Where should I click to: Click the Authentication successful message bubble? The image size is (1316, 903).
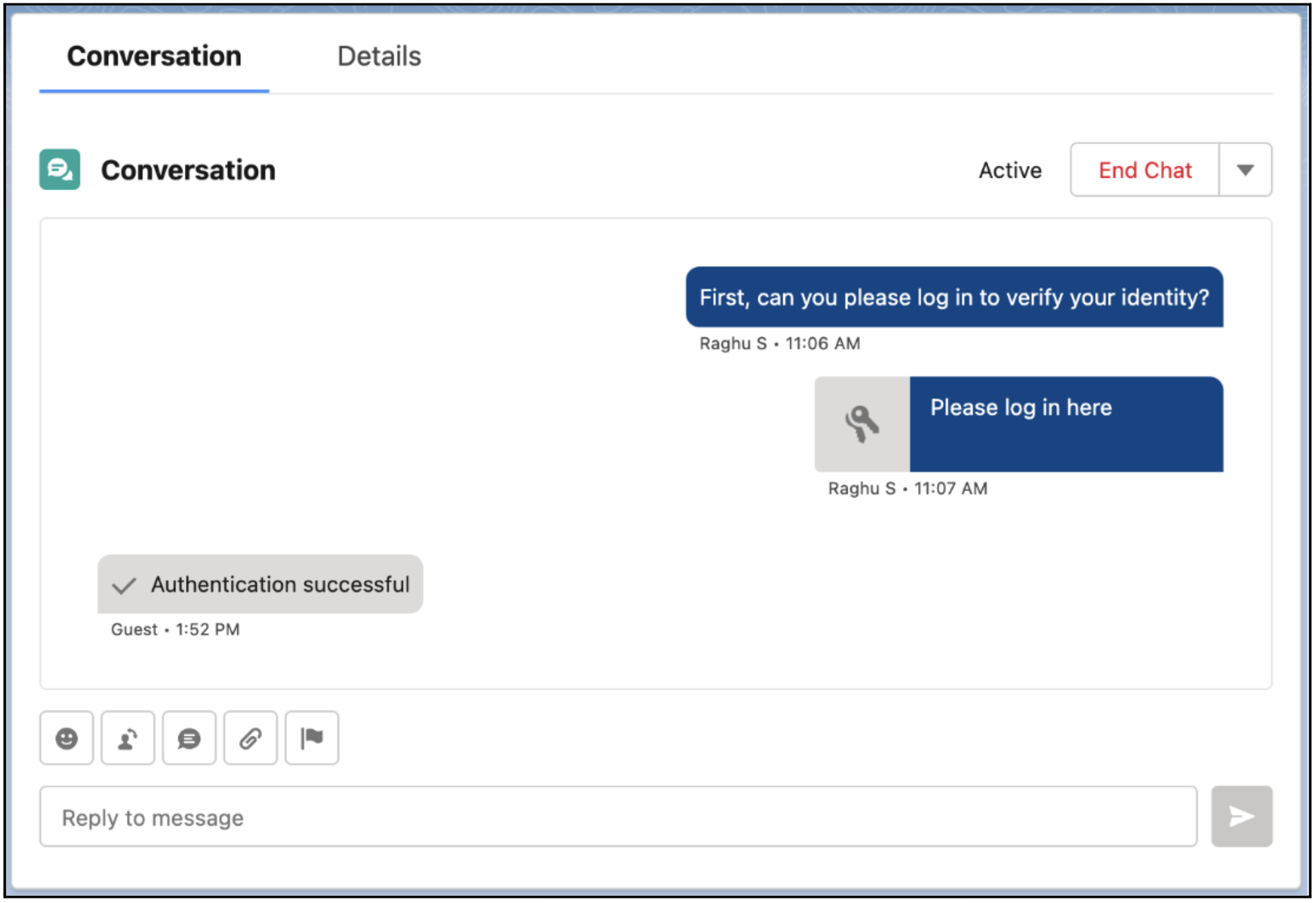(x=261, y=584)
